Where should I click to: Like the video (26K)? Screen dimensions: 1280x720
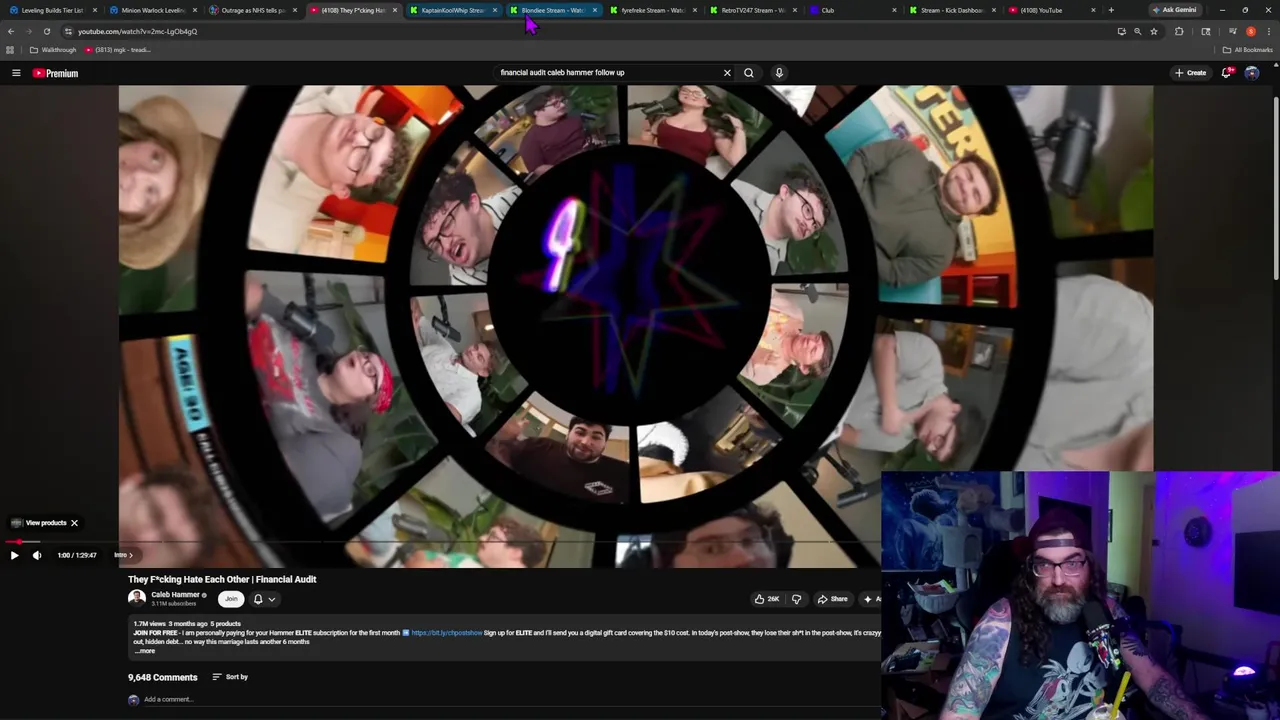[767, 599]
